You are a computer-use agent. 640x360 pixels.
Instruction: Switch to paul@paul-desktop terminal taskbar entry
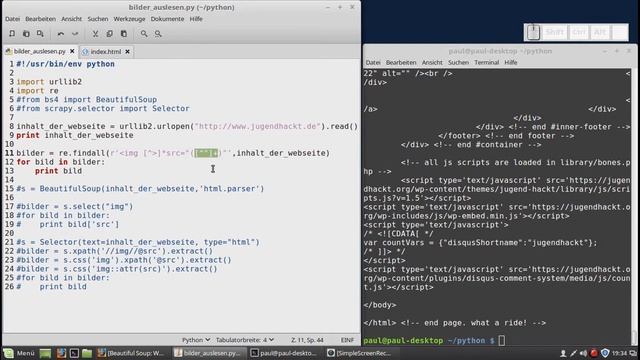point(284,353)
